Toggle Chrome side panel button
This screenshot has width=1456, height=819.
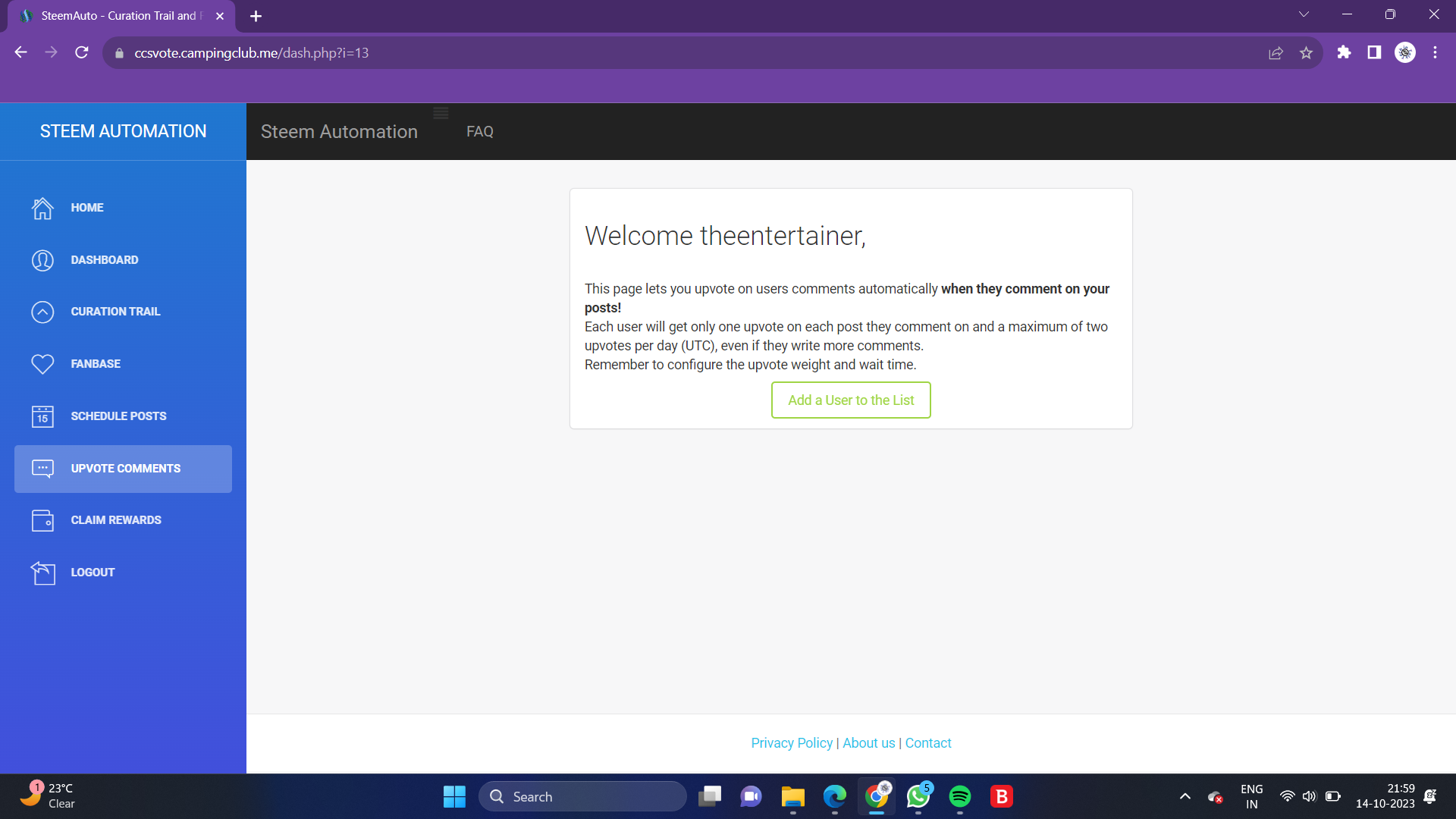[1374, 52]
